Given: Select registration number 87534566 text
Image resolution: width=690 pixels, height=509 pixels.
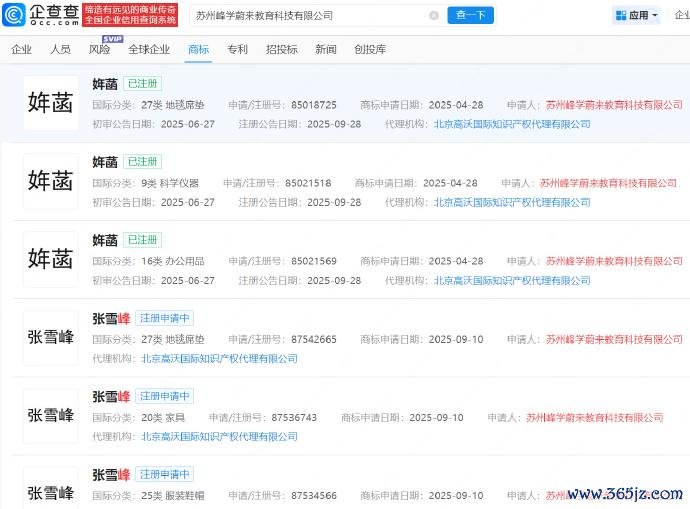Looking at the screenshot, I should point(314,496).
